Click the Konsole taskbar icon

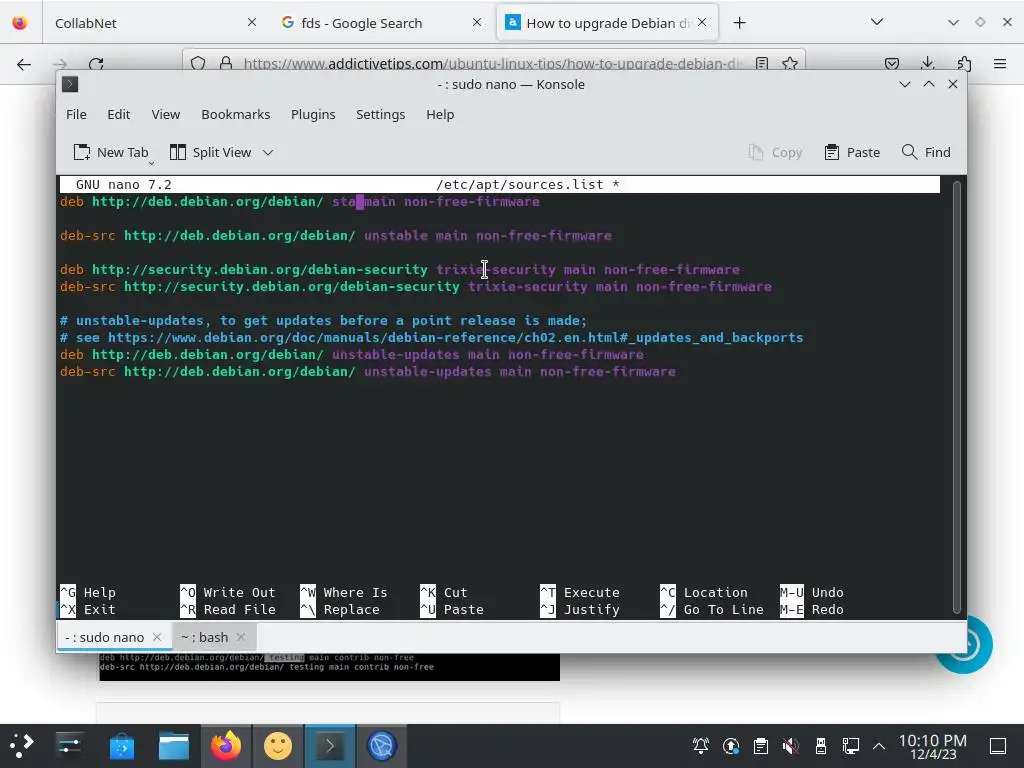click(x=330, y=745)
